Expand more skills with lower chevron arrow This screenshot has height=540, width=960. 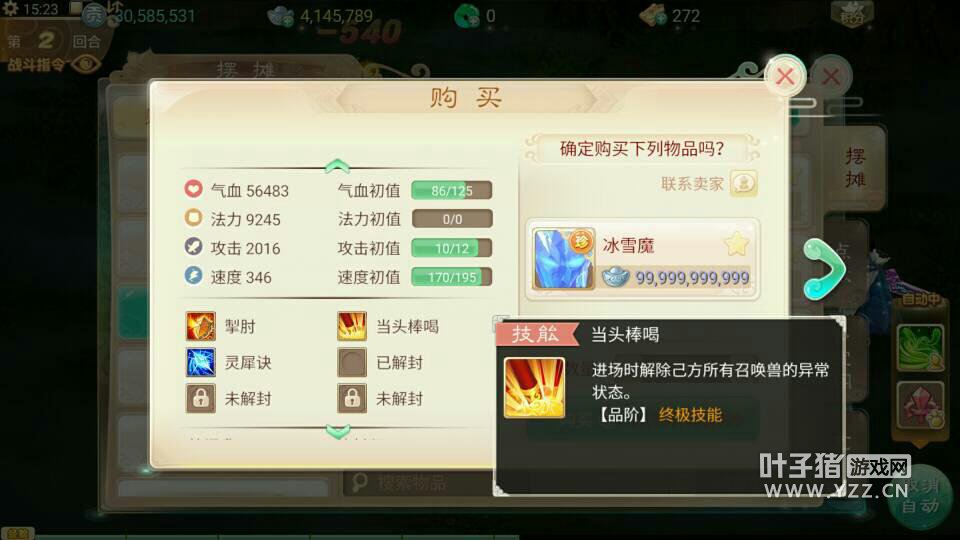coord(337,432)
